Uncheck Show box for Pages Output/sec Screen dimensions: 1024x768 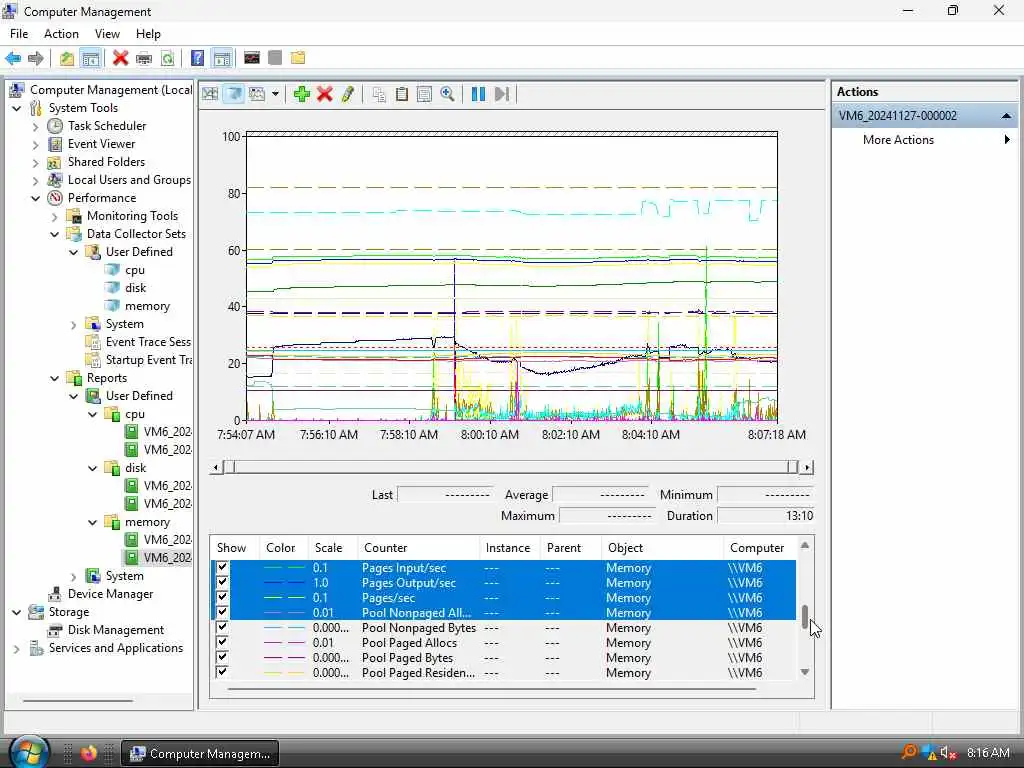point(222,582)
